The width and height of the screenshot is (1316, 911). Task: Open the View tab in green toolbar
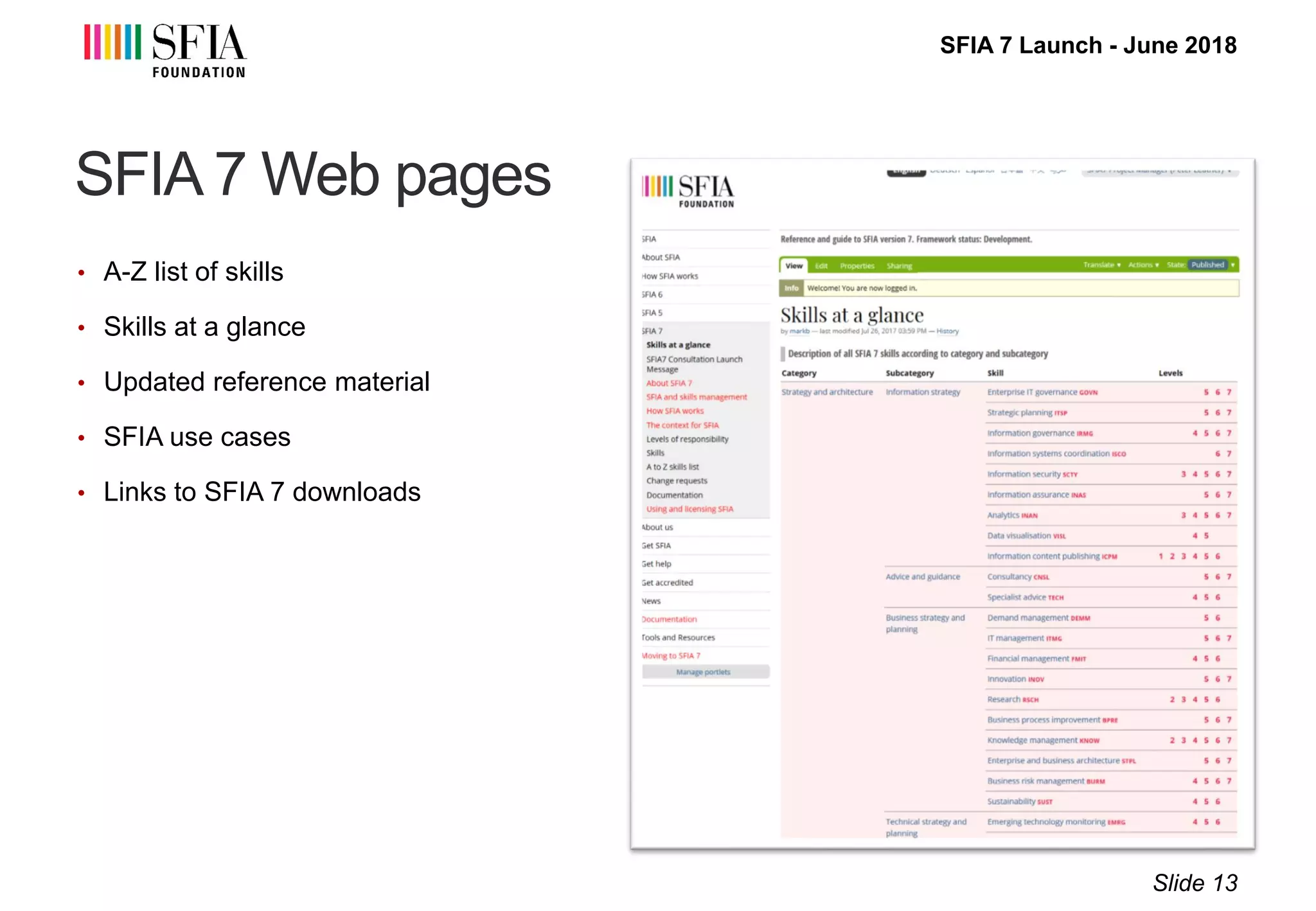[x=794, y=265]
